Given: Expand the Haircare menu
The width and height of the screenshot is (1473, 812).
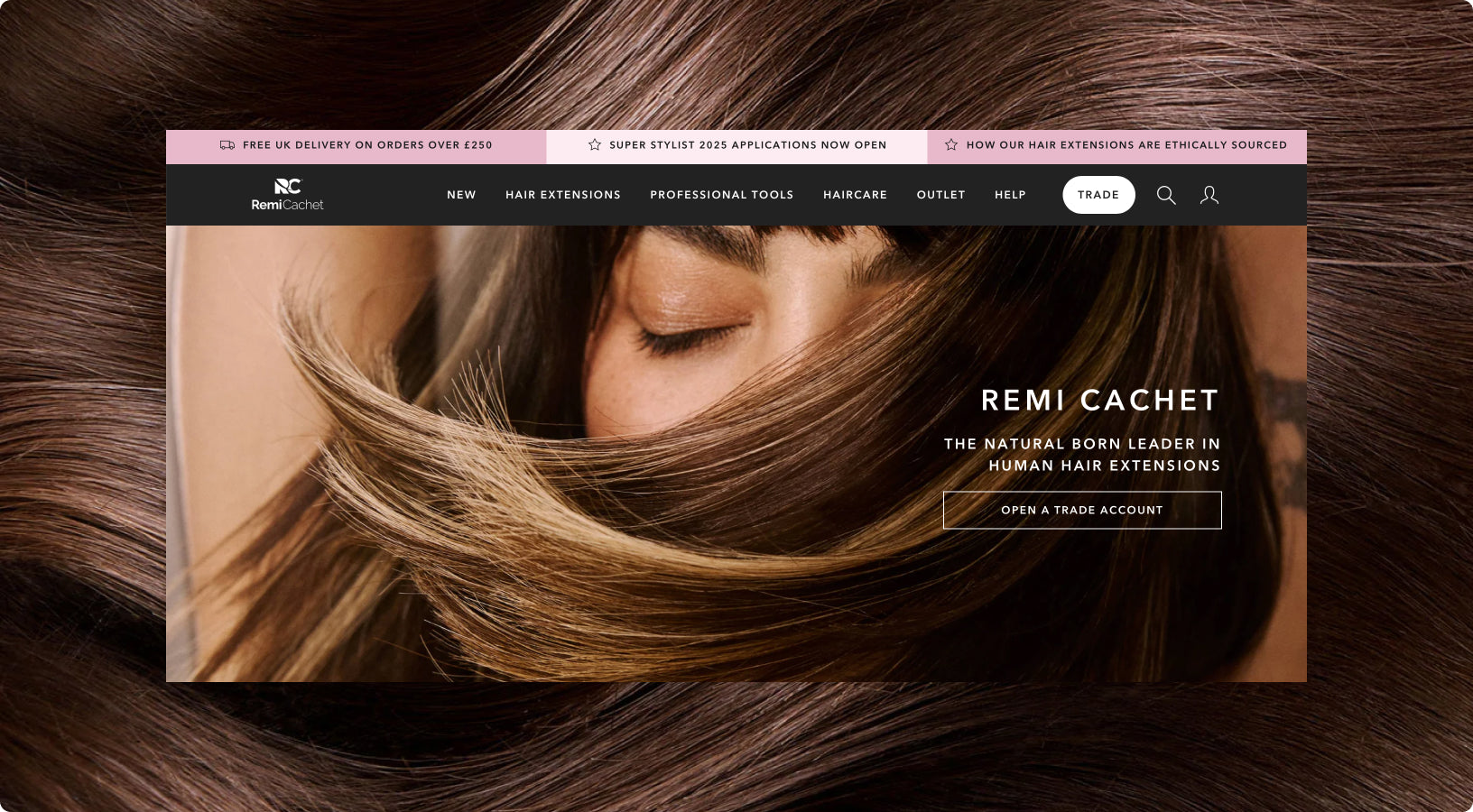Looking at the screenshot, I should (x=855, y=195).
